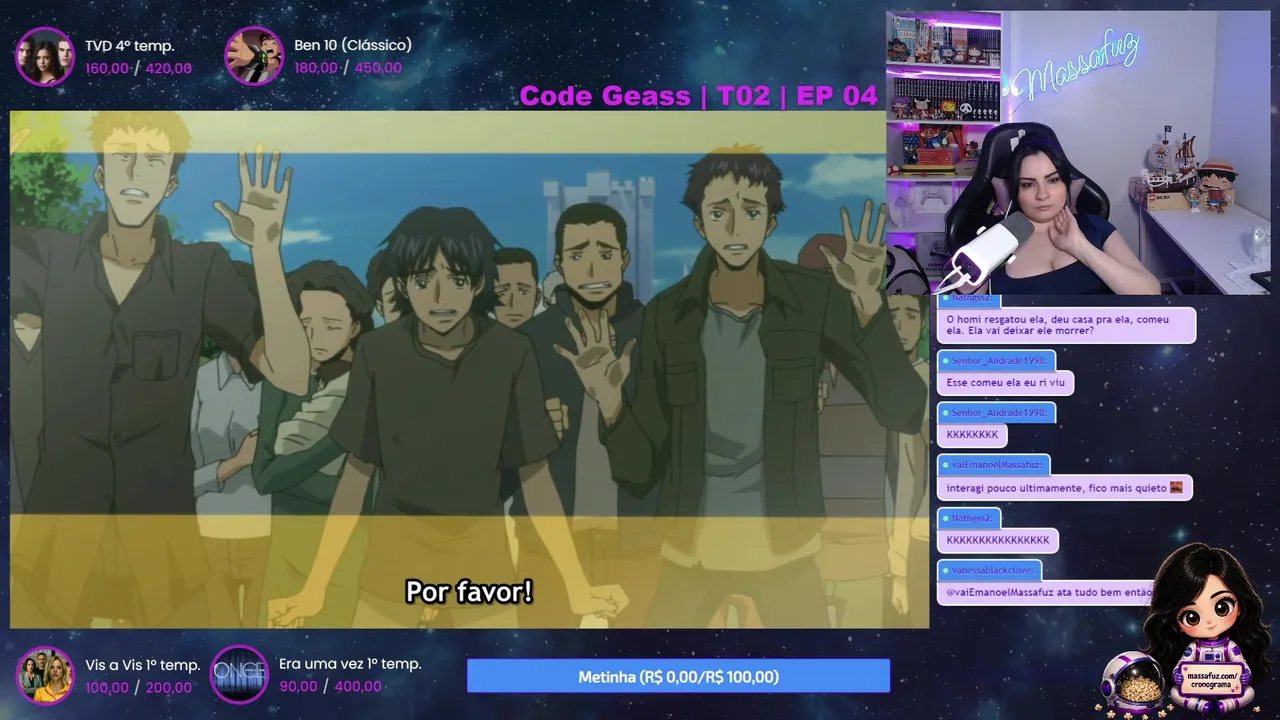Click the '160,00 / 420,00' TVD amount
The height and width of the screenshot is (720, 1280).
click(138, 68)
